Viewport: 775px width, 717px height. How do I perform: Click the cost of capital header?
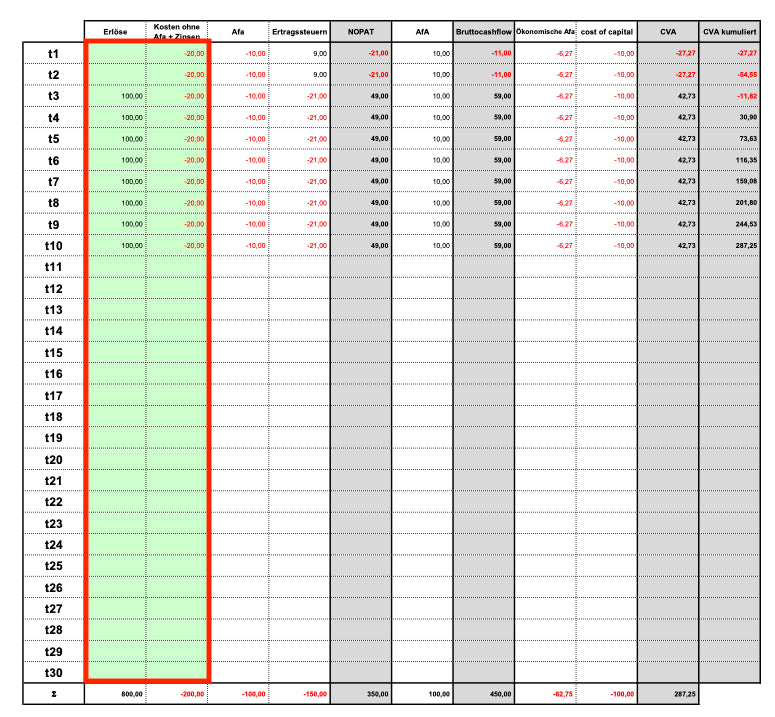[606, 32]
